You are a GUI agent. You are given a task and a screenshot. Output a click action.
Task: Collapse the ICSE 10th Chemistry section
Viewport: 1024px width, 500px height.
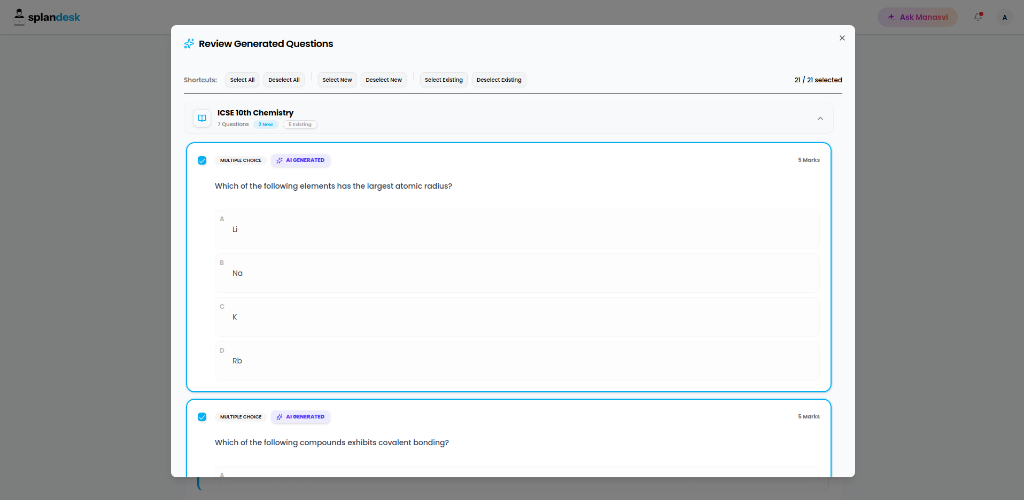coord(820,118)
